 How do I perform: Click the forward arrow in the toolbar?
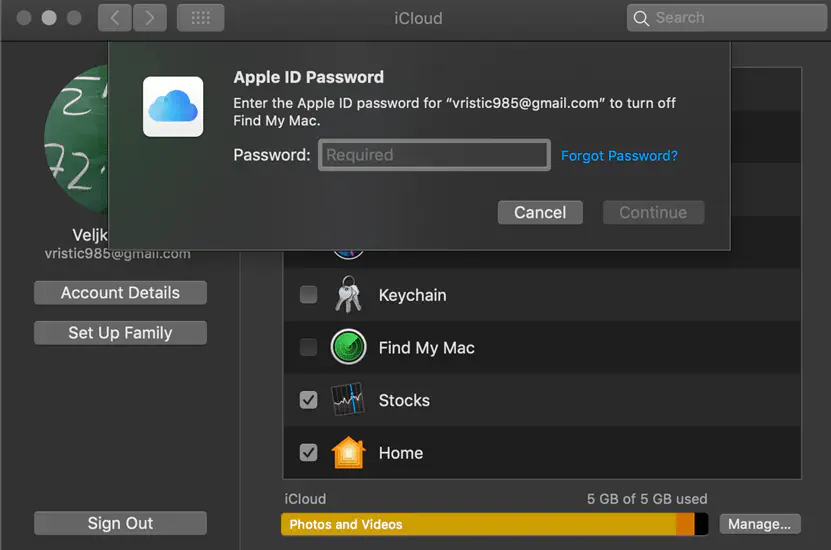click(150, 18)
